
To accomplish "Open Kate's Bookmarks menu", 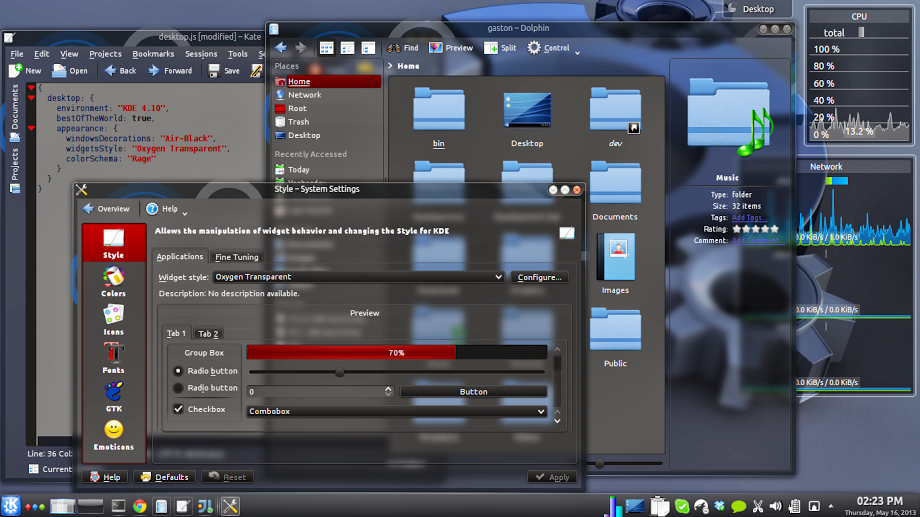I will click(x=153, y=54).
